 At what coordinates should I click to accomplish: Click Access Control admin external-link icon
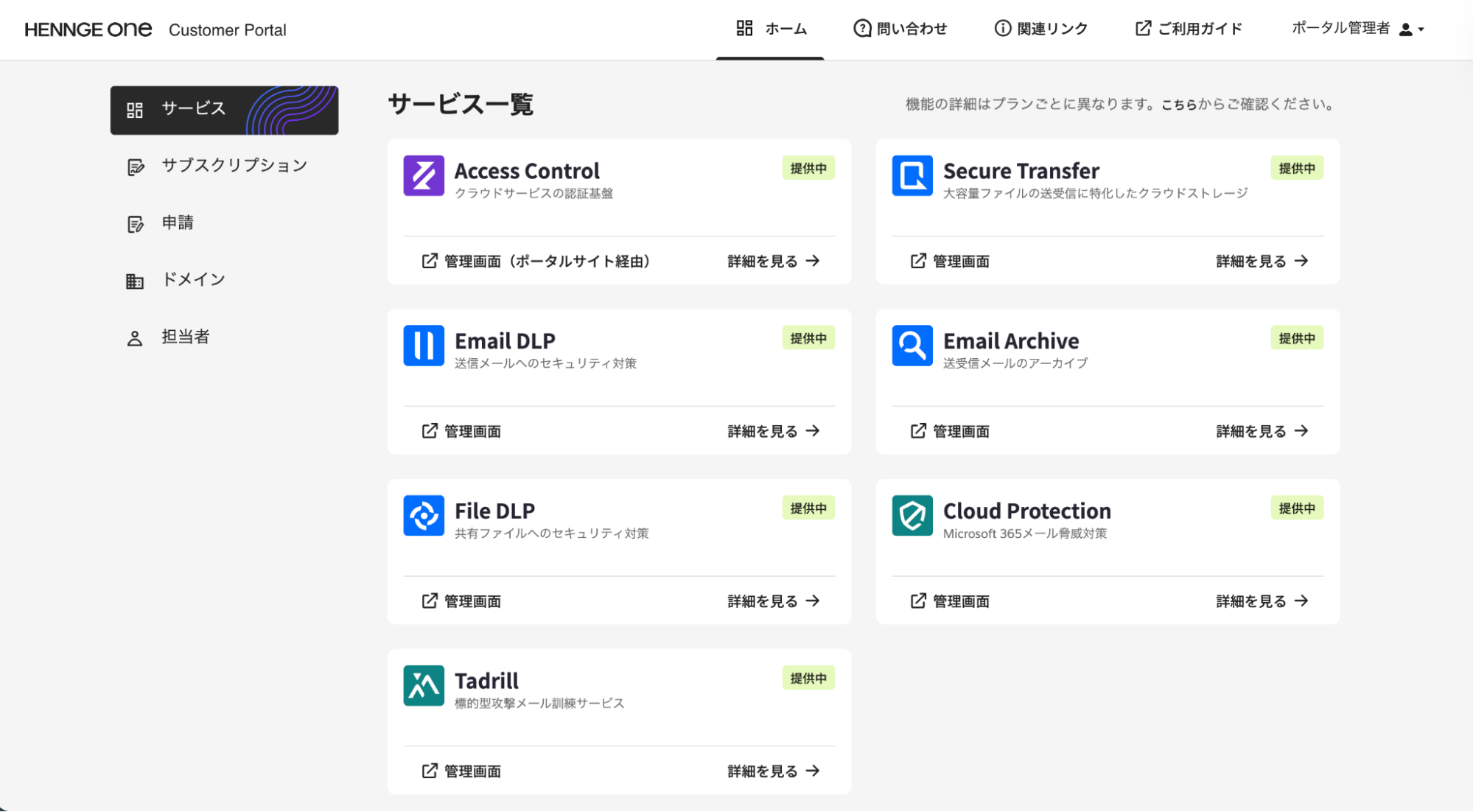[x=430, y=261]
